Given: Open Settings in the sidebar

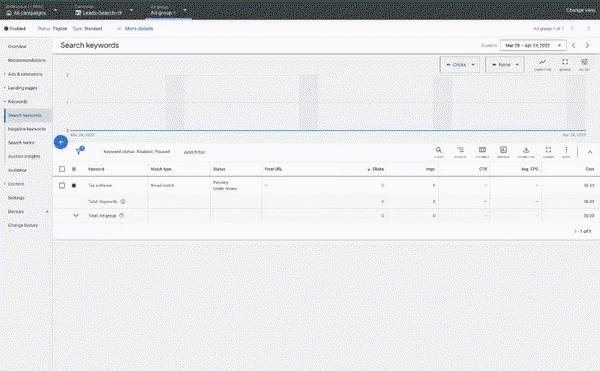Looking at the screenshot, I should 16,198.
